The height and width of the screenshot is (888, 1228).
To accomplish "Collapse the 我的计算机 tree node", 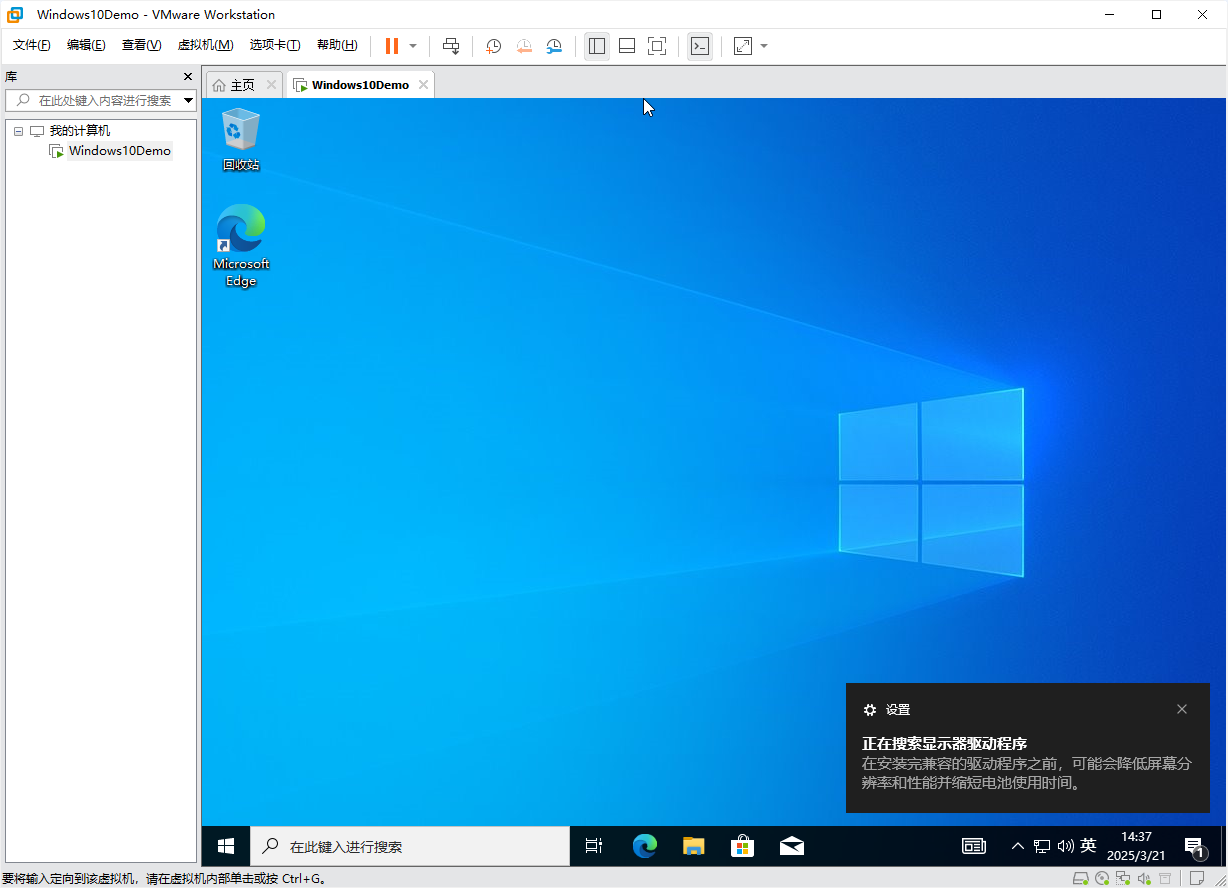I will [18, 131].
